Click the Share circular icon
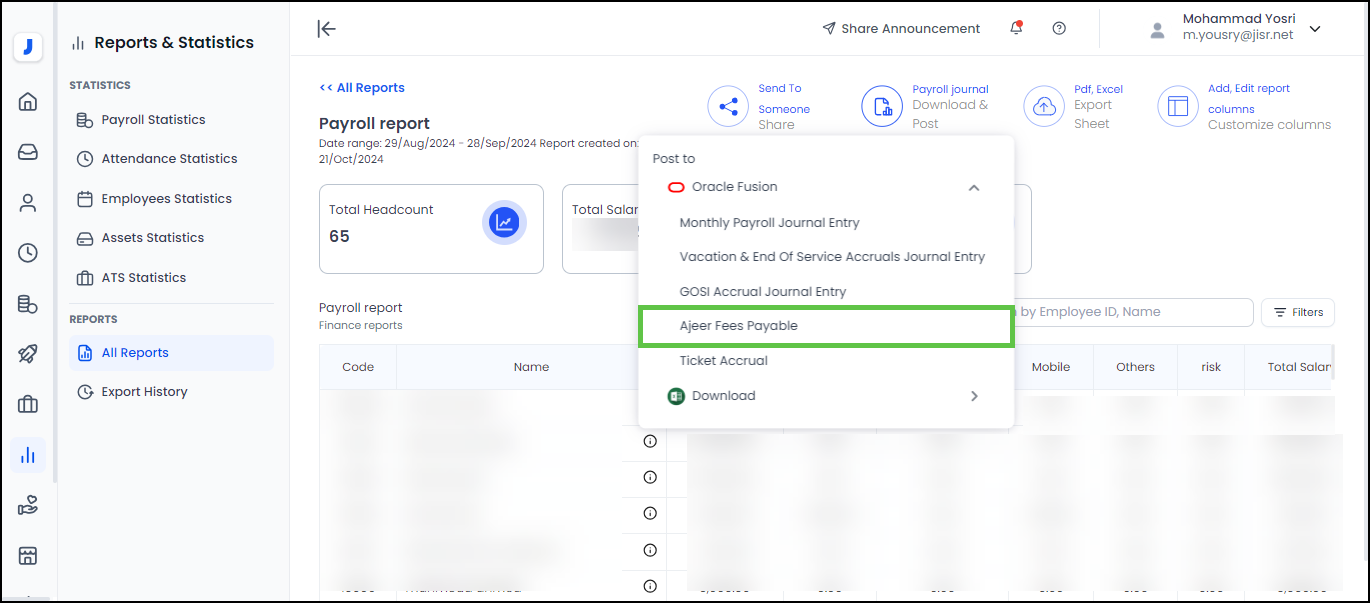This screenshot has height=603, width=1370. tap(728, 106)
